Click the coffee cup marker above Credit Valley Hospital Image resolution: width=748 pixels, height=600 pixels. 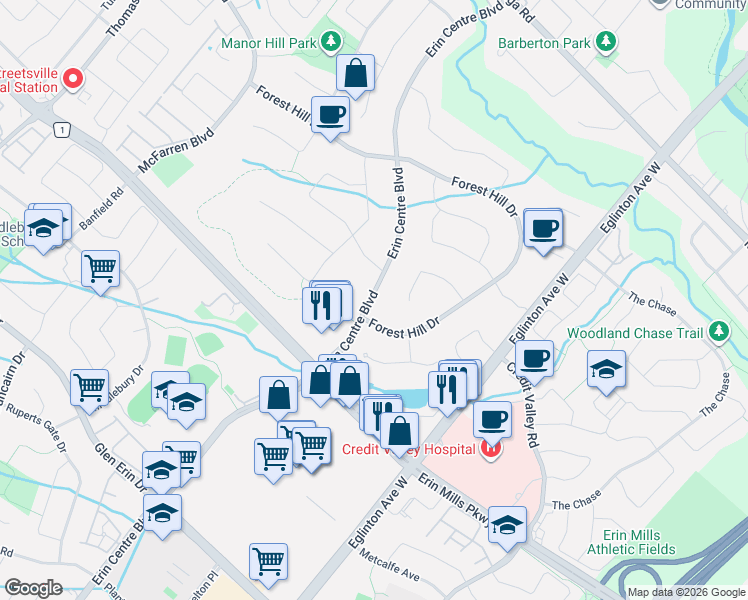[x=492, y=420]
